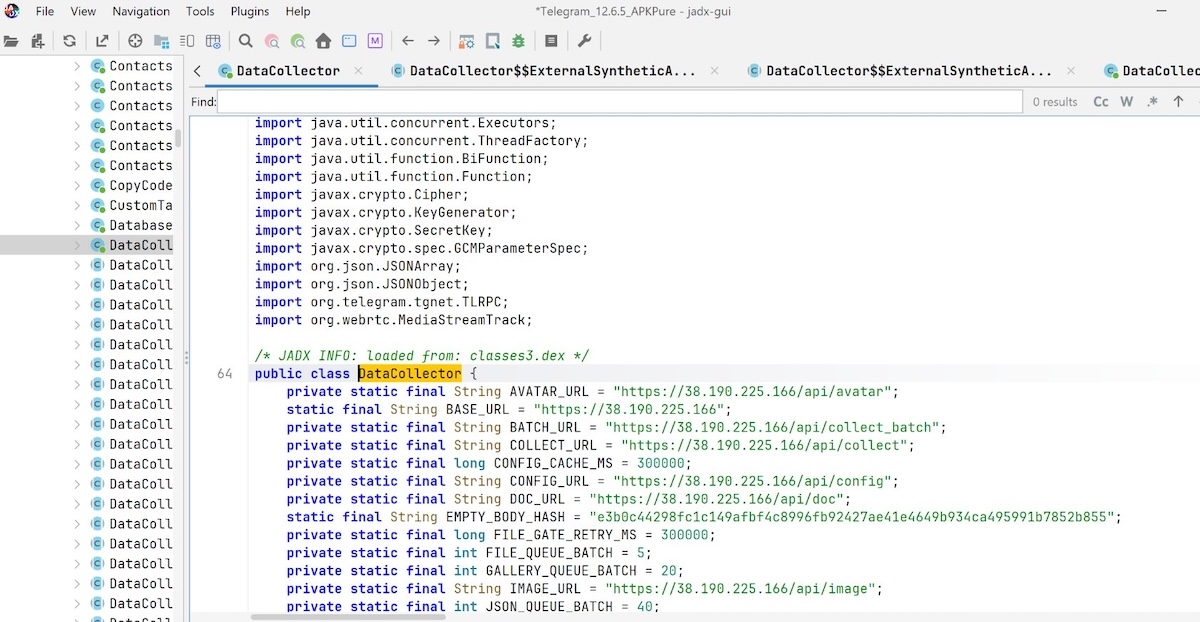Expand the CustomTa tree node
Screen dimensions: 1200x622
point(78,205)
